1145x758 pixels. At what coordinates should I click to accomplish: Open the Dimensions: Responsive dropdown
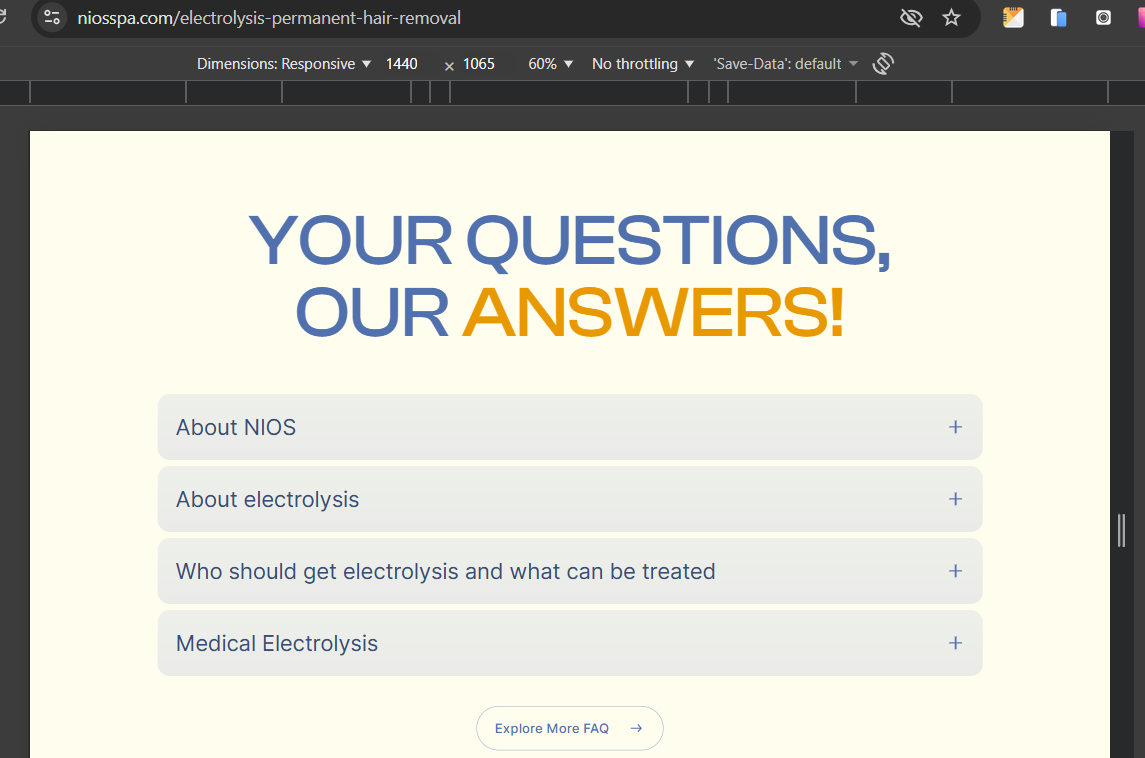(284, 64)
